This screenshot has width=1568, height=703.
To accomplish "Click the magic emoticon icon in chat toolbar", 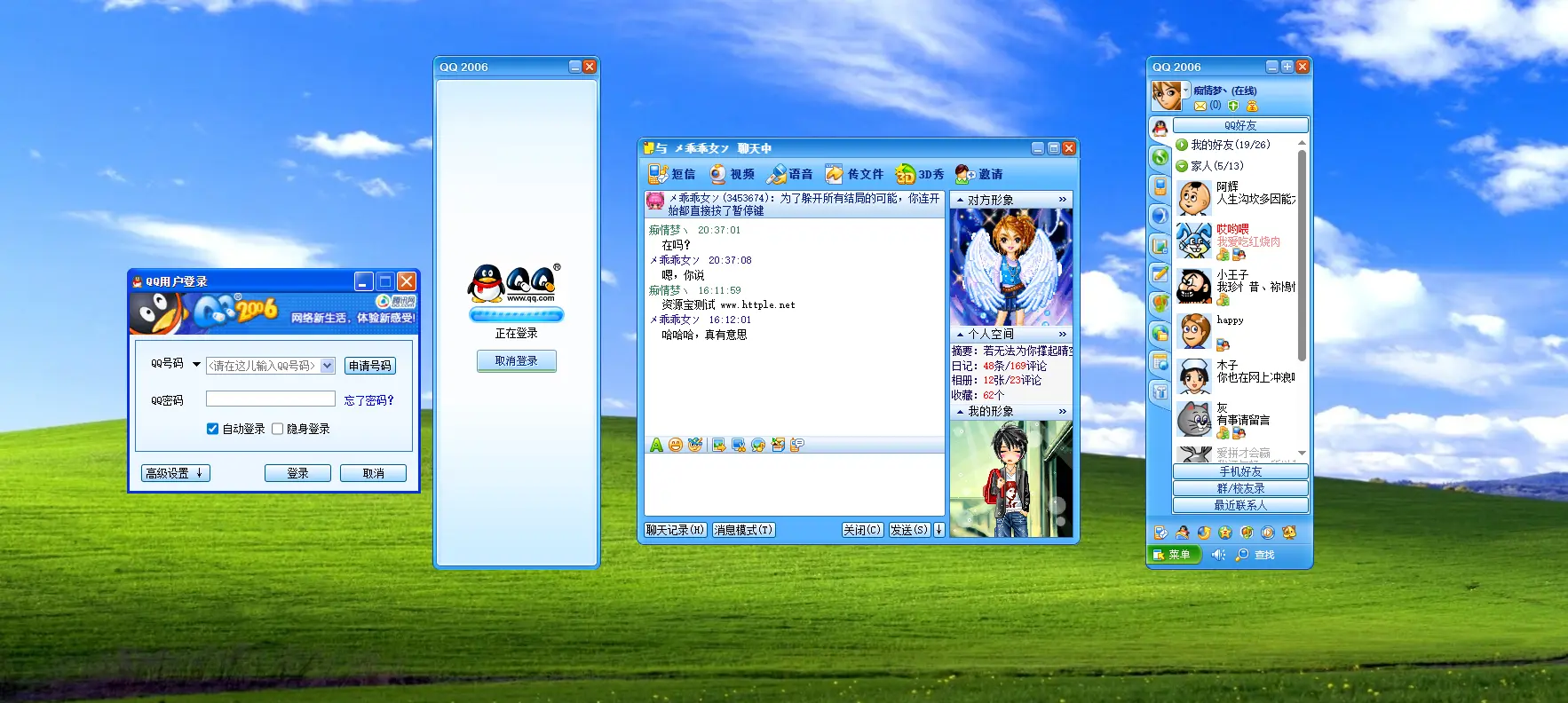I will tap(695, 445).
